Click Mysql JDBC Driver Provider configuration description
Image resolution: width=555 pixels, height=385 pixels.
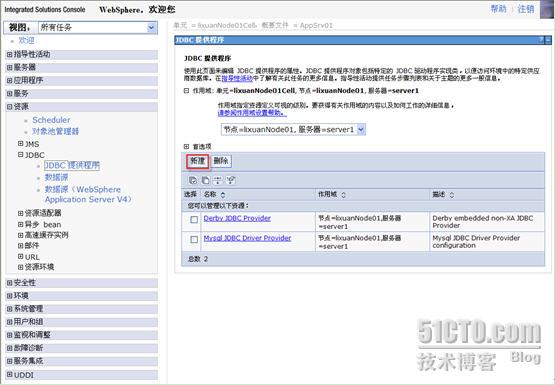click(476, 242)
